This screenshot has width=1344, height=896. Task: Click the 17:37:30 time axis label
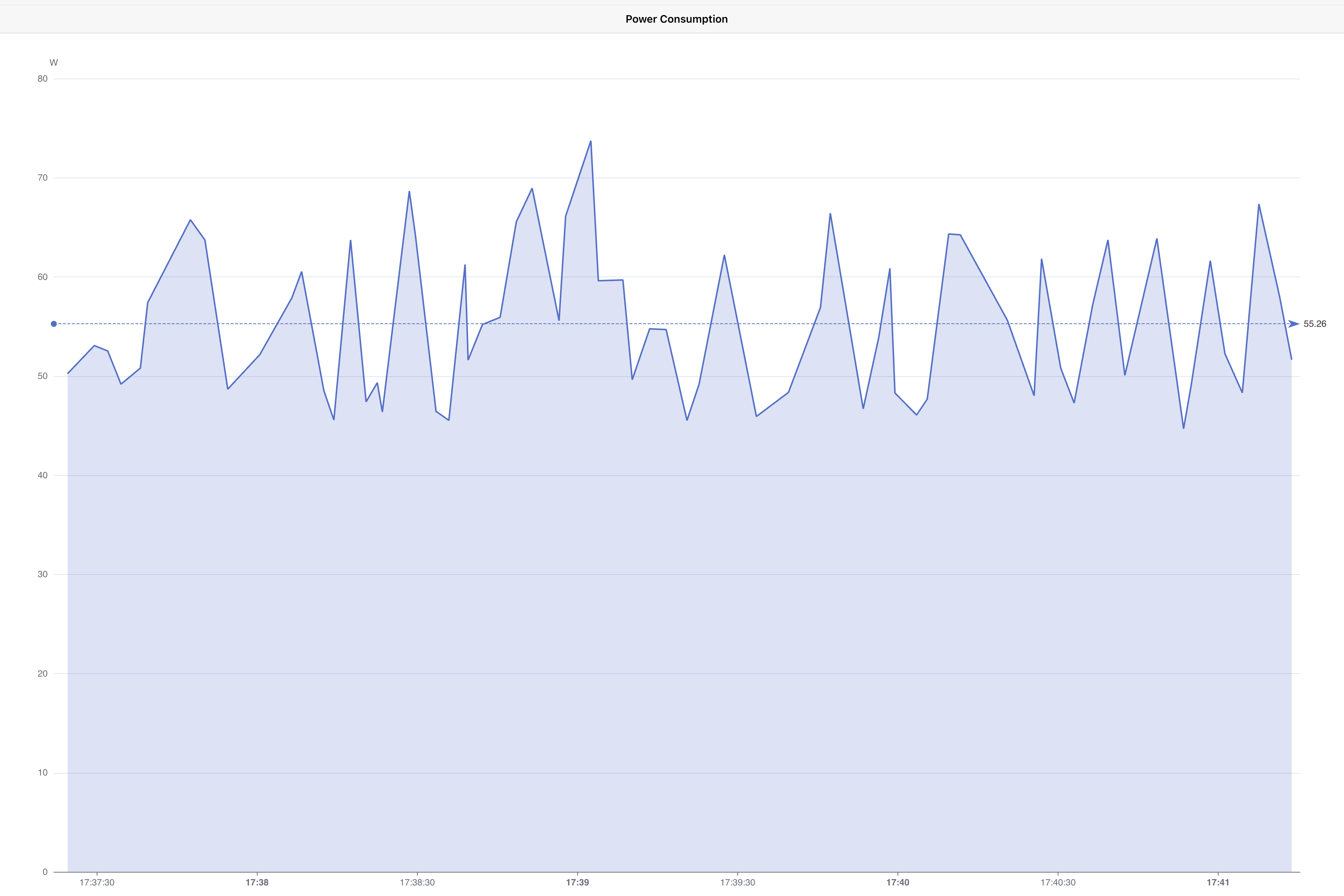pos(97,882)
